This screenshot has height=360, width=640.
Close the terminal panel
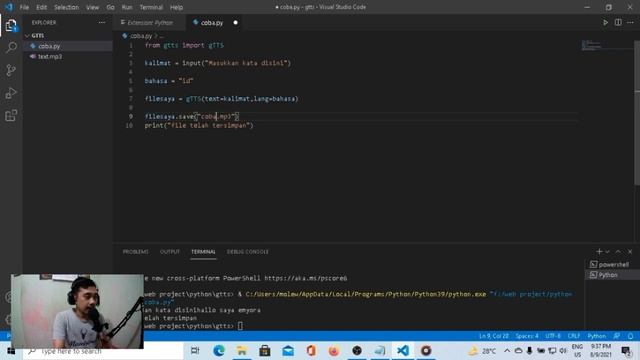pos(630,251)
